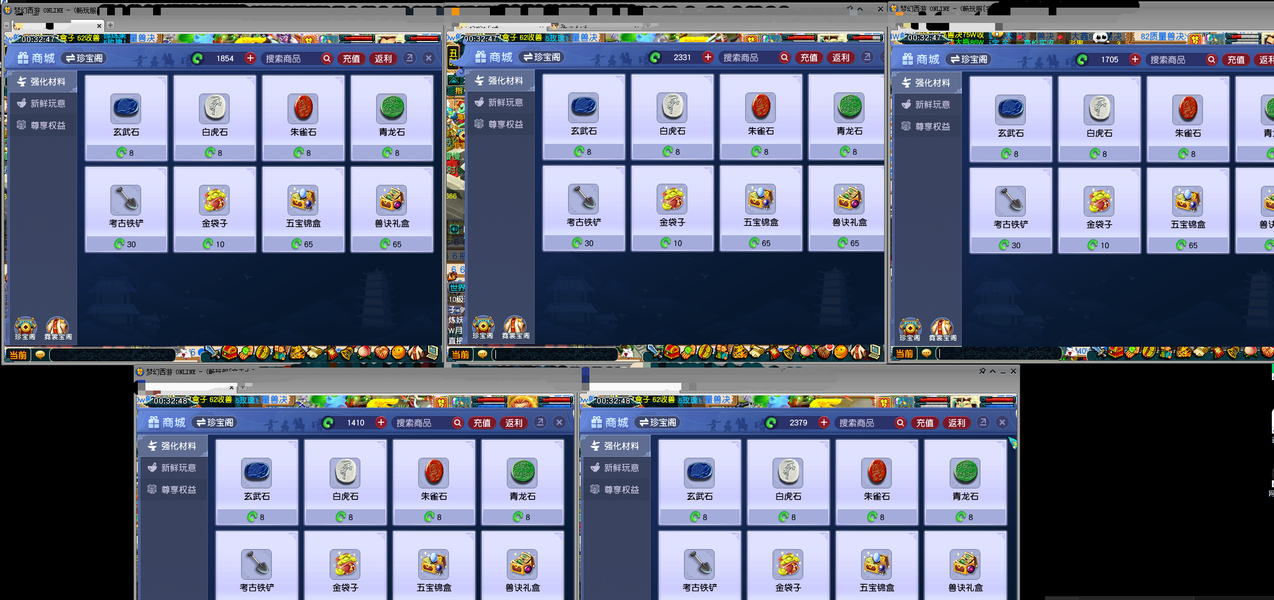Click round 珍宝阁 emblem in the 2331-balance window
Viewport: 1274px width, 600px height.
(x=484, y=327)
